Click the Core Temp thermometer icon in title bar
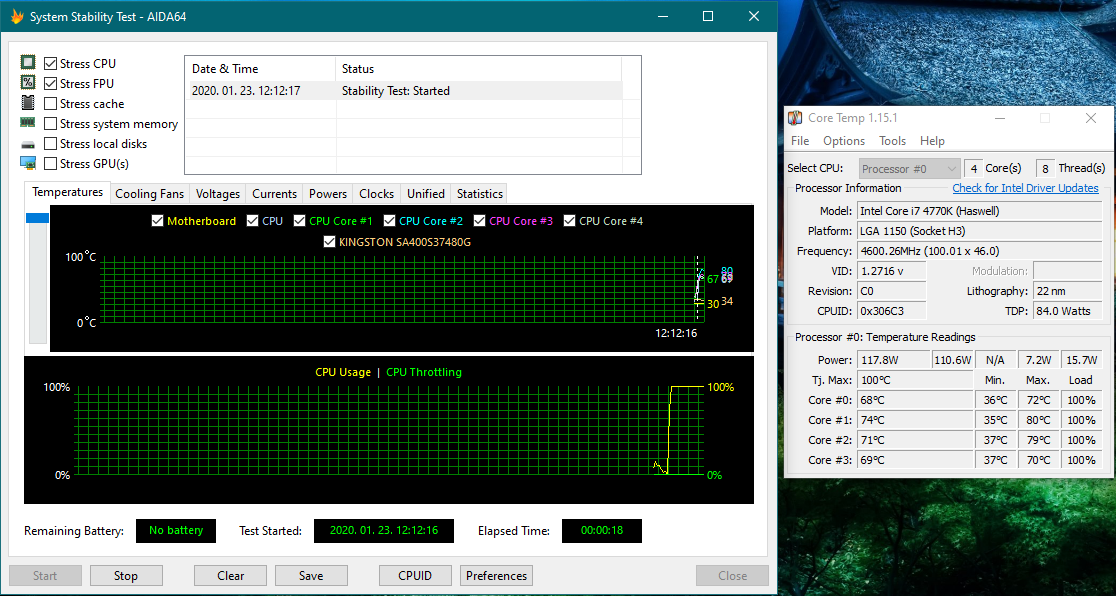This screenshot has height=596, width=1116. click(x=795, y=117)
